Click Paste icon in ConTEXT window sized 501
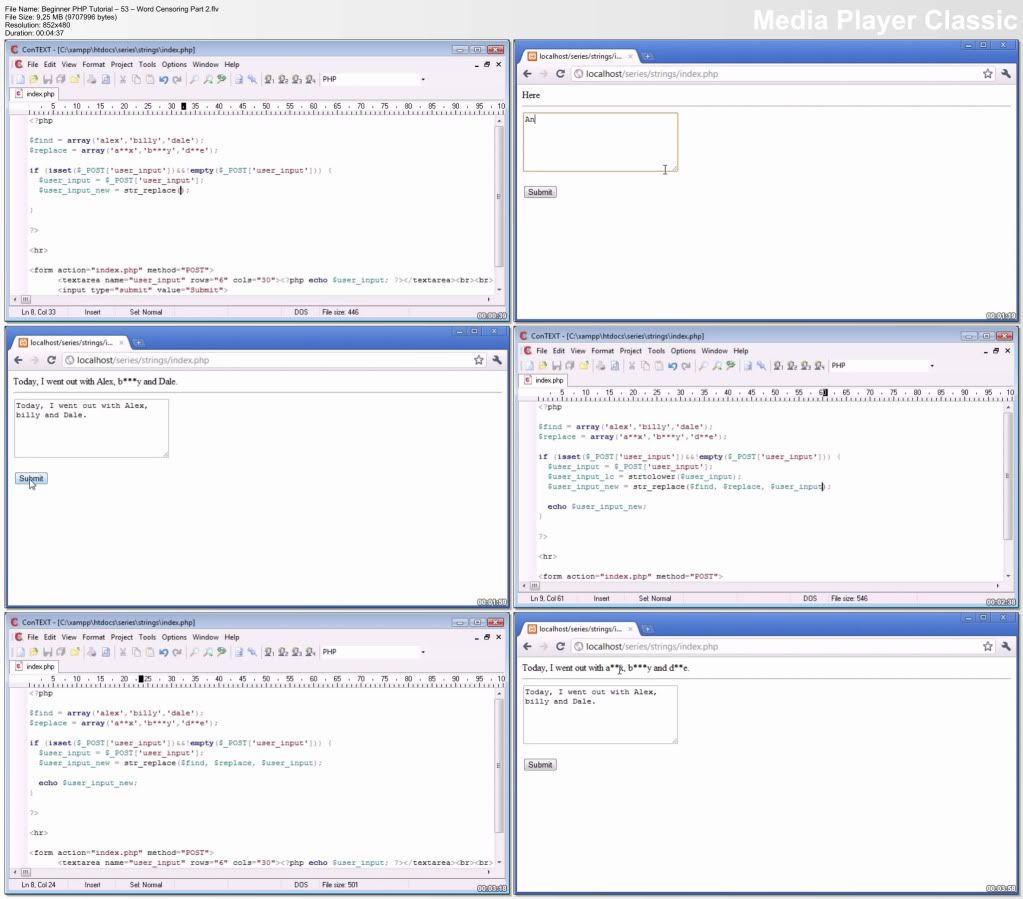This screenshot has height=899, width=1023. point(149,652)
